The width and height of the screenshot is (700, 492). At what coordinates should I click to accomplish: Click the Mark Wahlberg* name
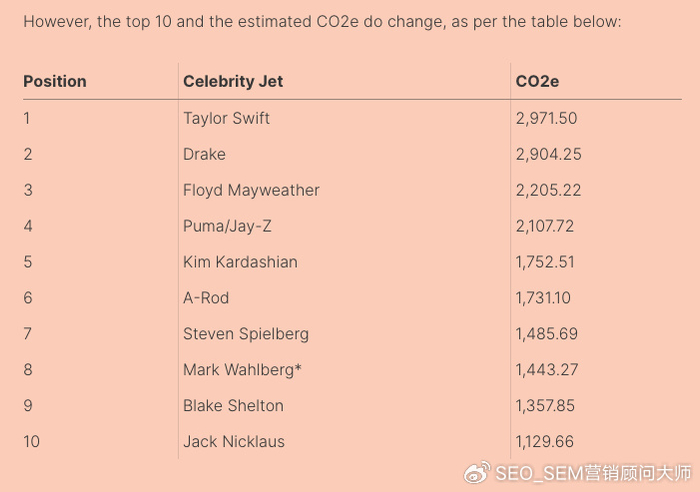242,370
